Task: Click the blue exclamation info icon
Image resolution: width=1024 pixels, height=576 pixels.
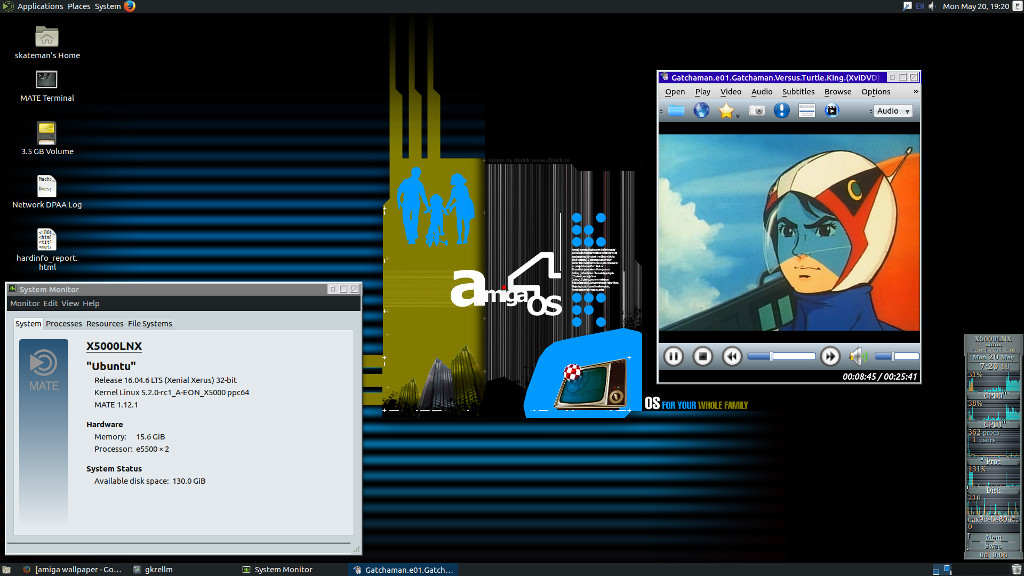Action: click(781, 110)
